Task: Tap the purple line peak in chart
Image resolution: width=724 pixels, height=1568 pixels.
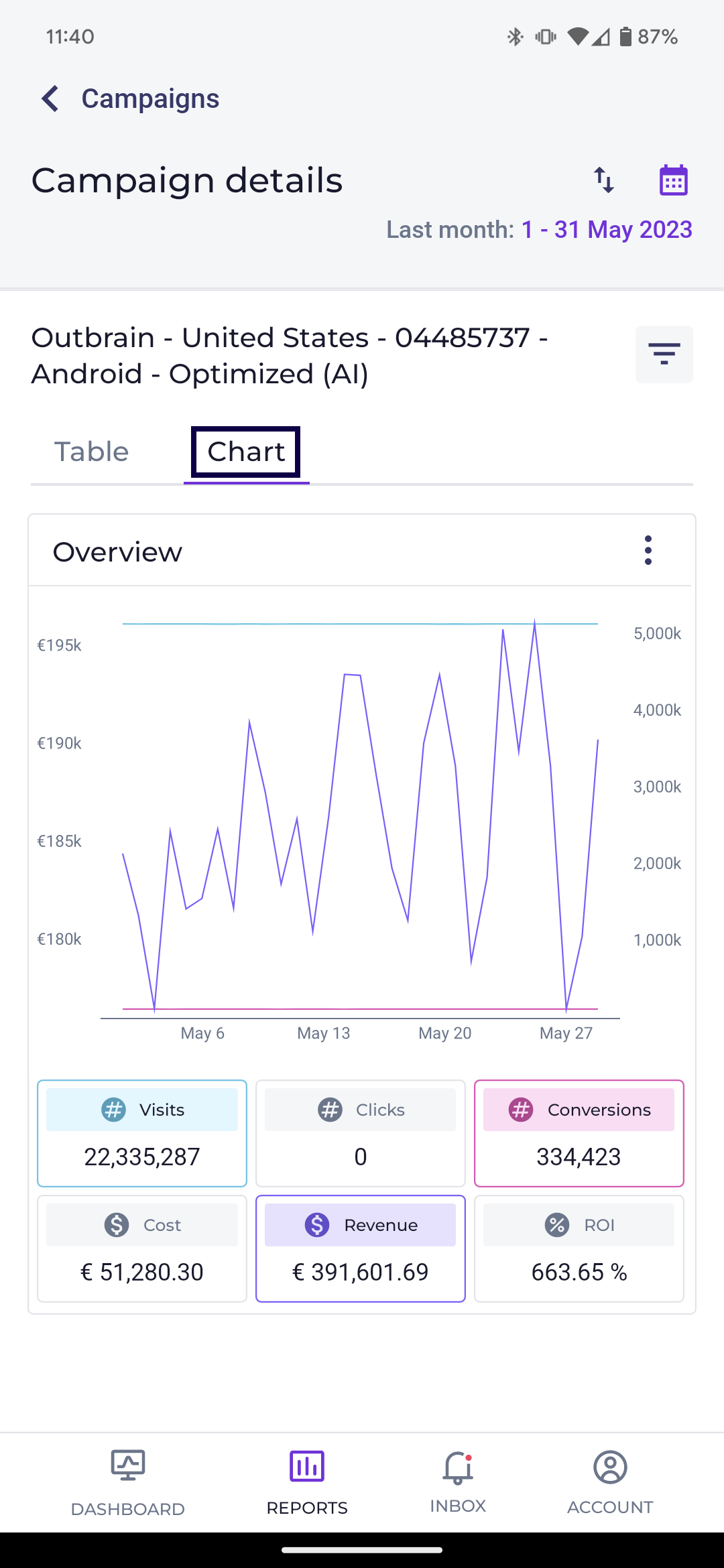Action: pos(534,622)
